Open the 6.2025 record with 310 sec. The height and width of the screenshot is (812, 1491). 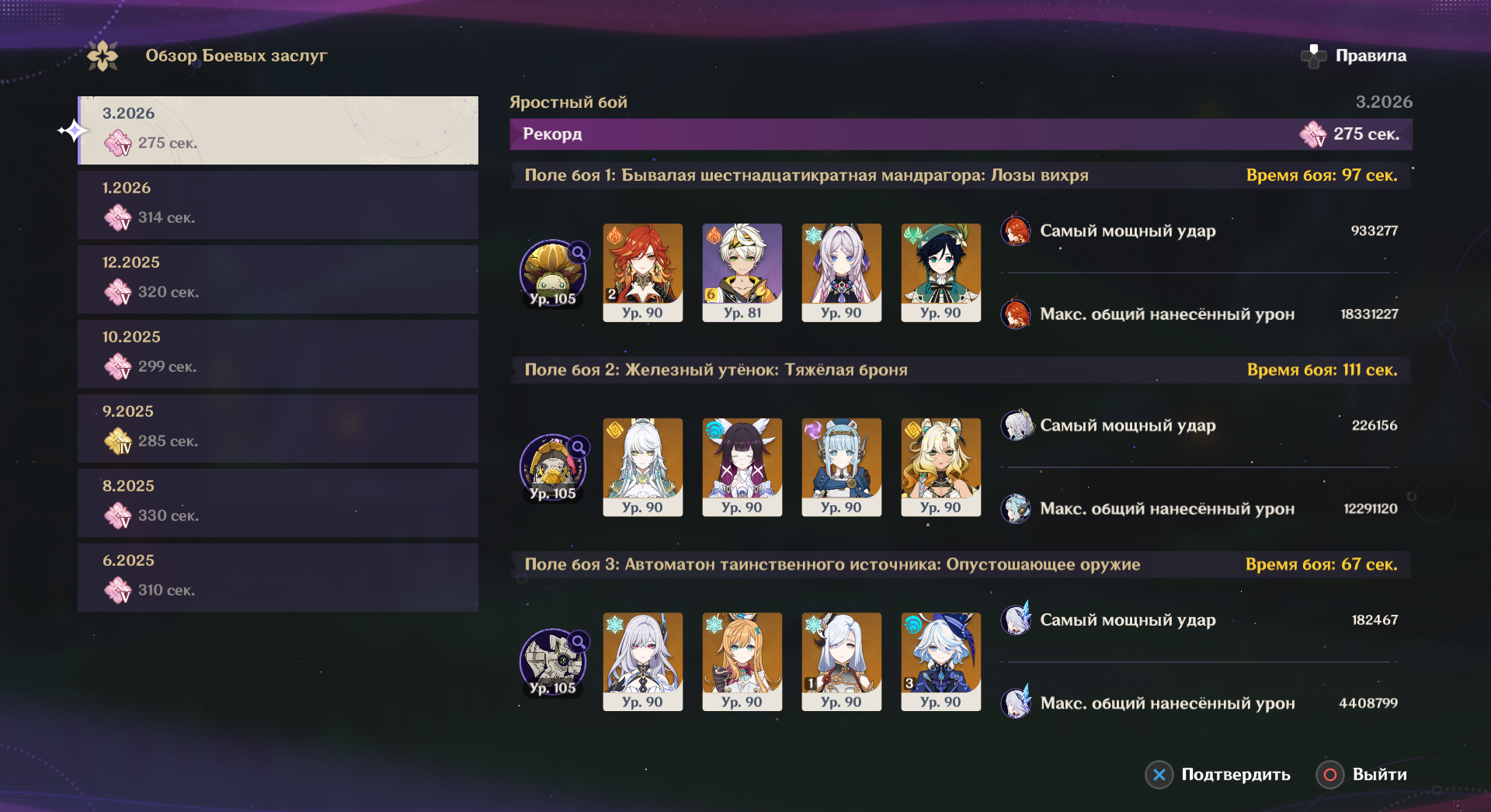(278, 578)
